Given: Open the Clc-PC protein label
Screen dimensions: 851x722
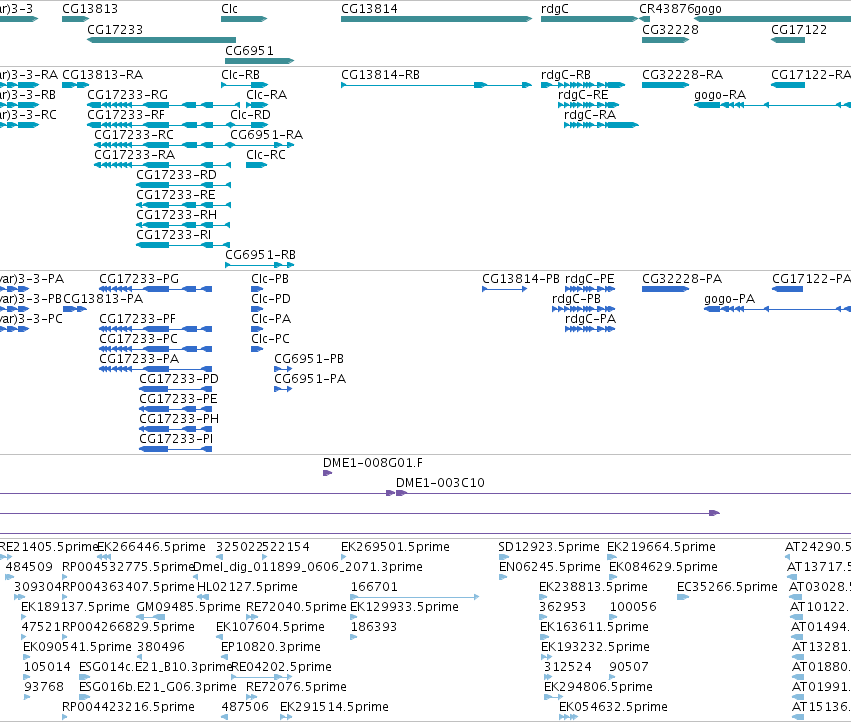Looking at the screenshot, I should (270, 339).
